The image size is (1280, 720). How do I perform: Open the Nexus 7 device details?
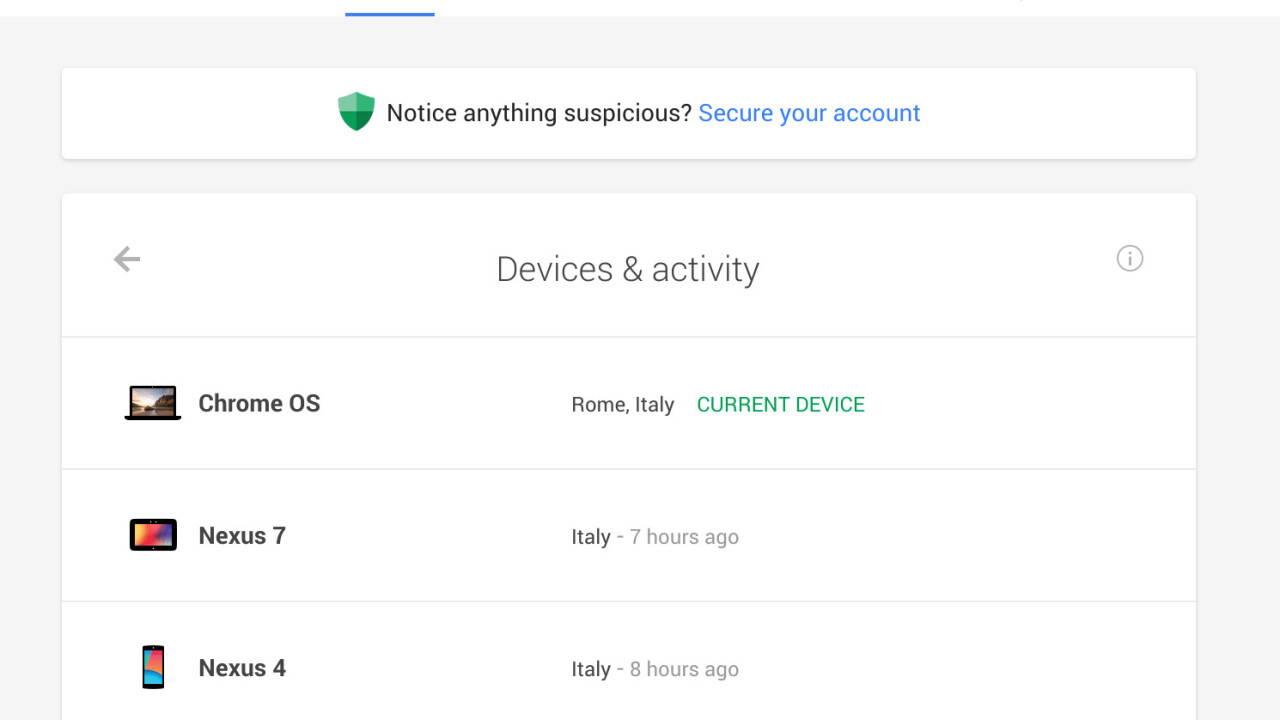click(242, 536)
